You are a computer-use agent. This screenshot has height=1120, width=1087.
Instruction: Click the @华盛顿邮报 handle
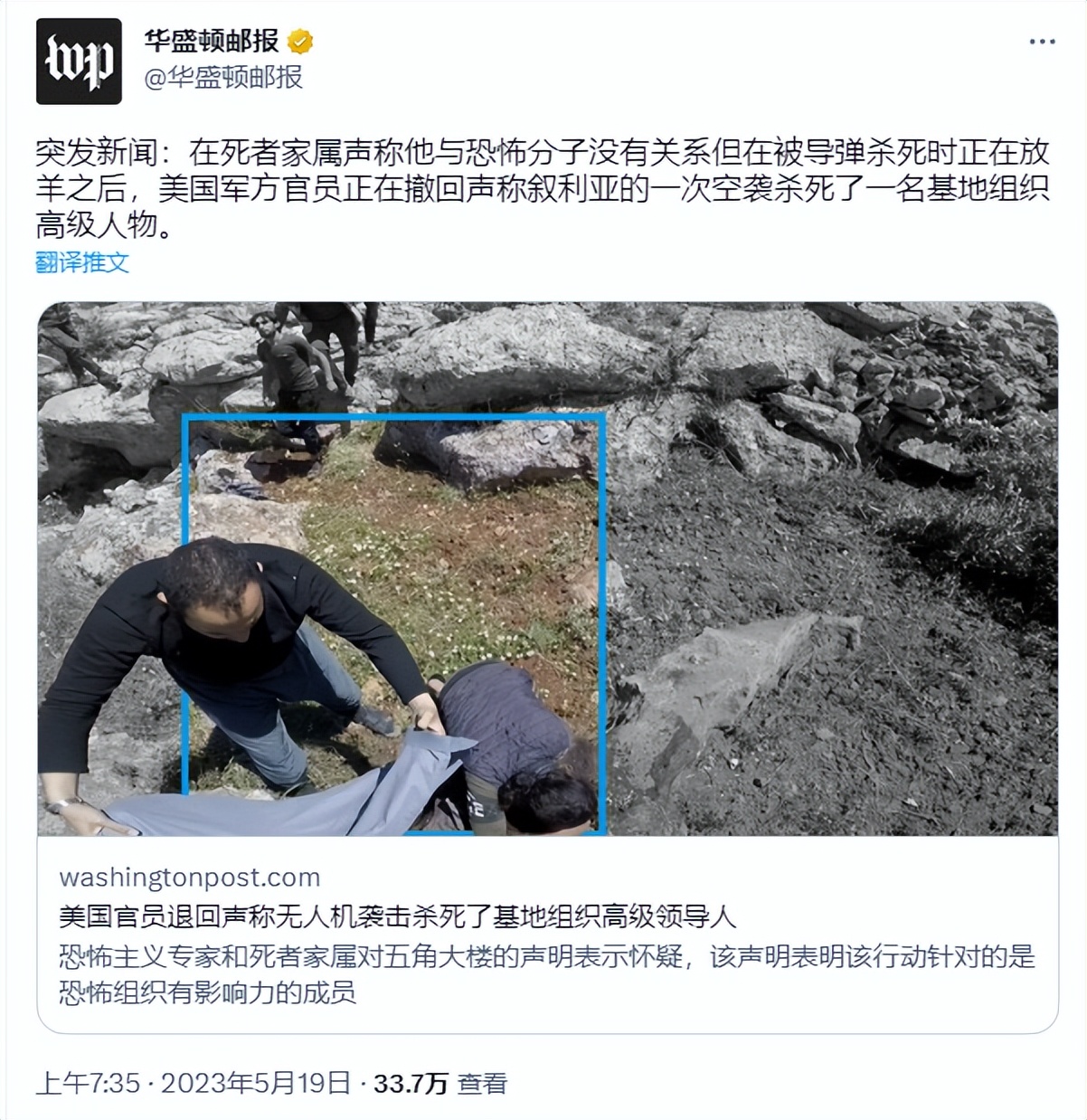click(223, 78)
